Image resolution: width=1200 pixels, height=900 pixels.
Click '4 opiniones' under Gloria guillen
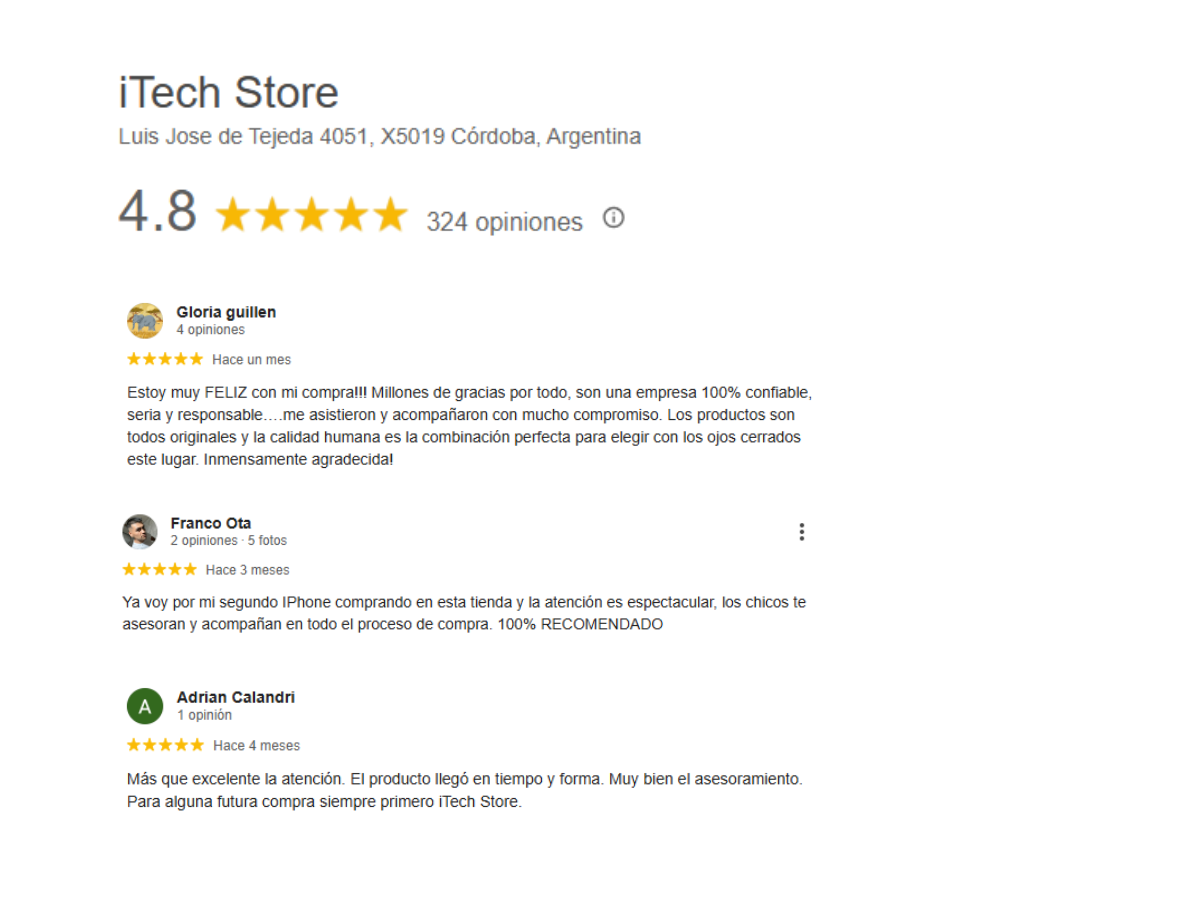tap(210, 329)
